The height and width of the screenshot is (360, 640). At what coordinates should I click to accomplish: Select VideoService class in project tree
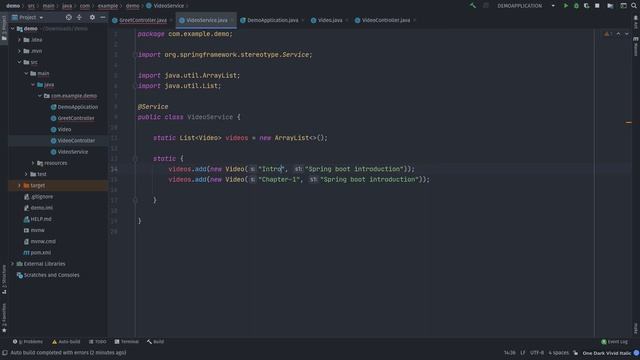73,152
